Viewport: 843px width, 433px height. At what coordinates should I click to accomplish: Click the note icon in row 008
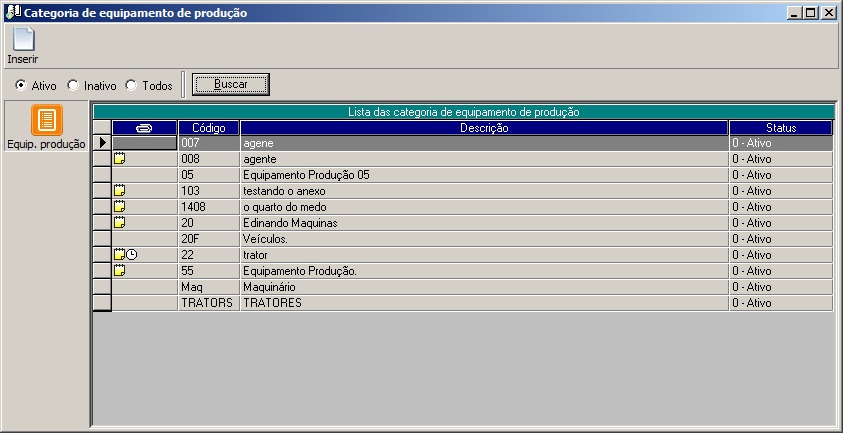pos(120,159)
